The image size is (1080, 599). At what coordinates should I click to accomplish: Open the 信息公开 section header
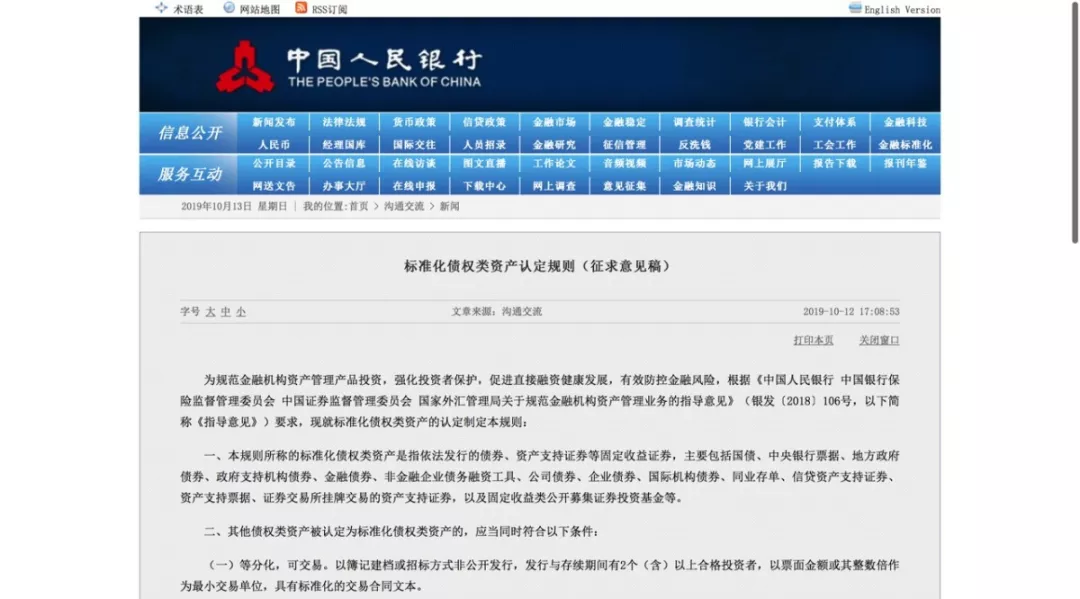[x=189, y=133]
